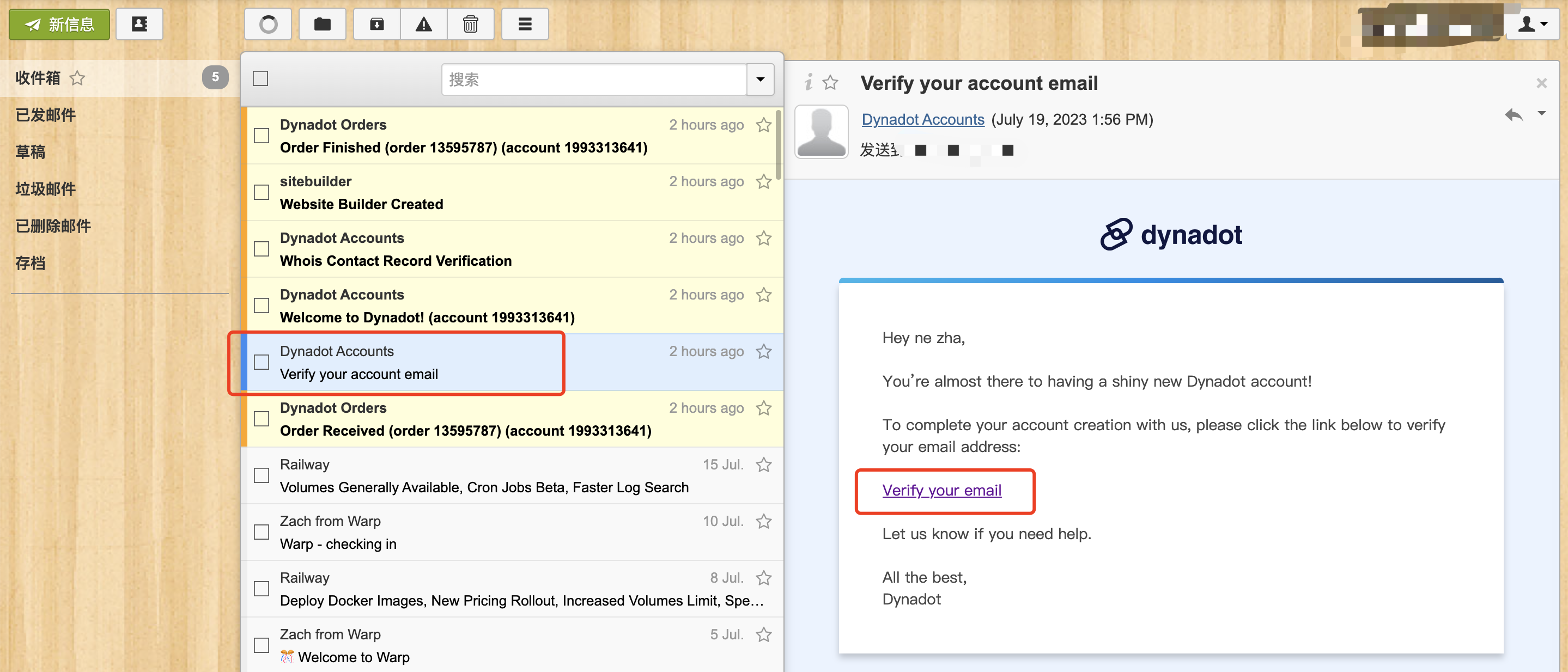1568x672 pixels.
Task: Check the Order Received message checkbox
Action: tap(262, 418)
